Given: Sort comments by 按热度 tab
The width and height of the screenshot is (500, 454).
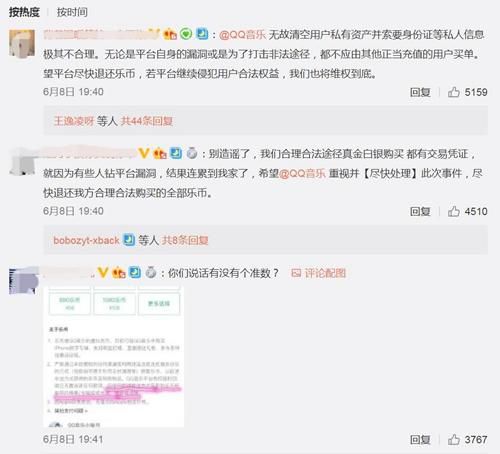Looking at the screenshot, I should point(24,12).
